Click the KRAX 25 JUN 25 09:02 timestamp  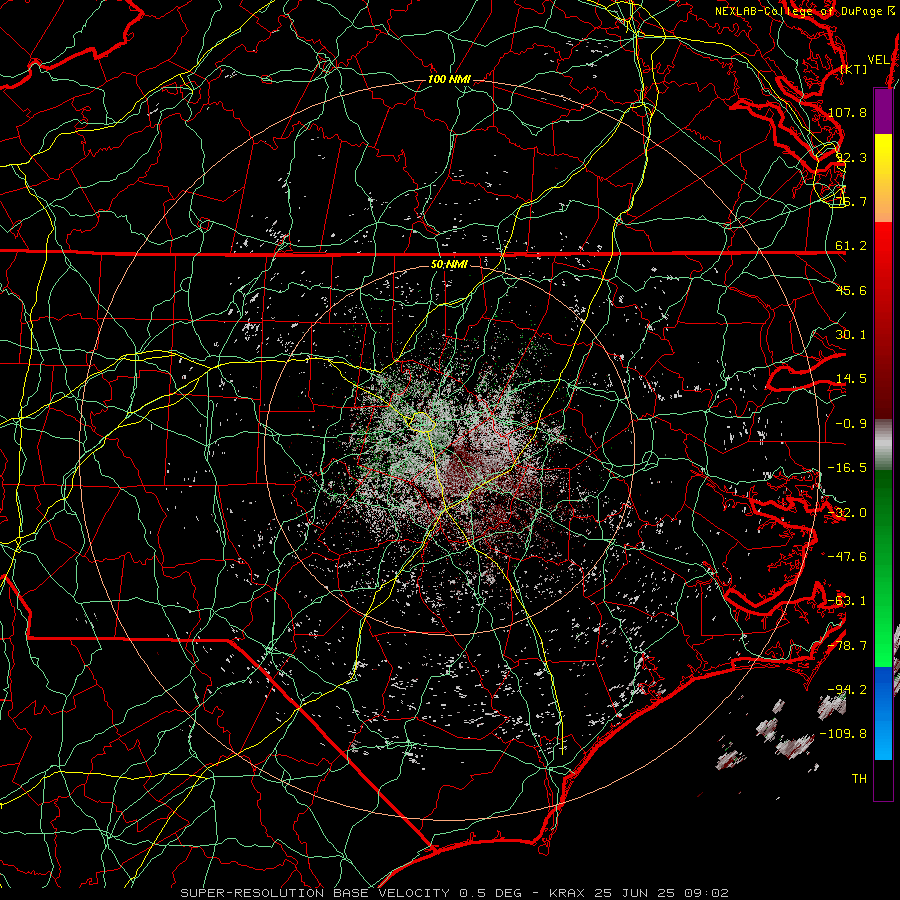pyautogui.click(x=639, y=893)
